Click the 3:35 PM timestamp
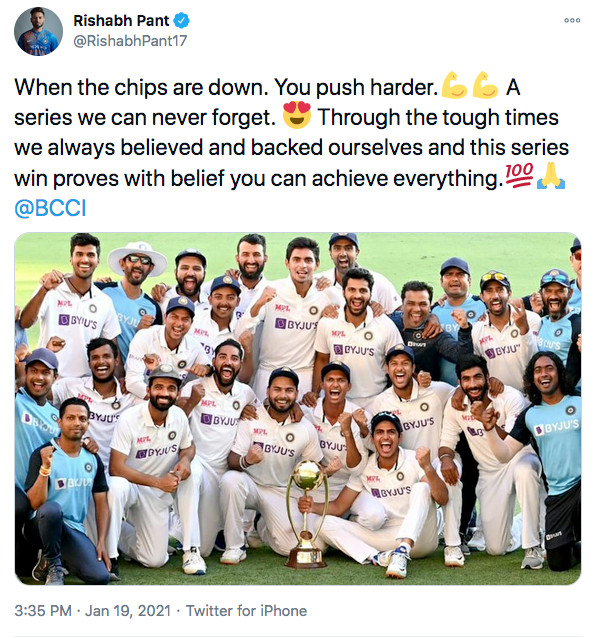 [43, 611]
